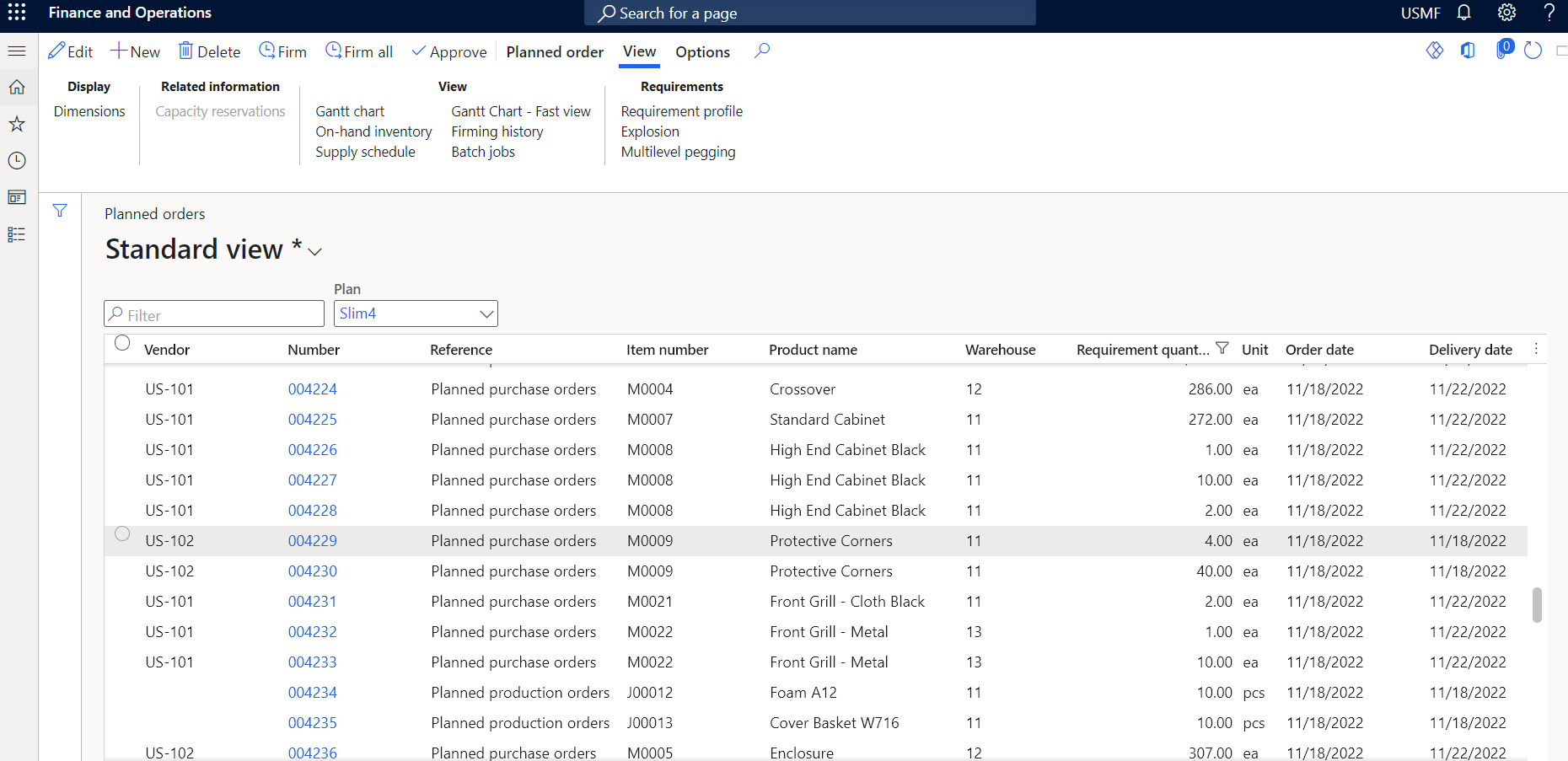Switch to the Options tab
The width and height of the screenshot is (1568, 761).
pyautogui.click(x=702, y=52)
